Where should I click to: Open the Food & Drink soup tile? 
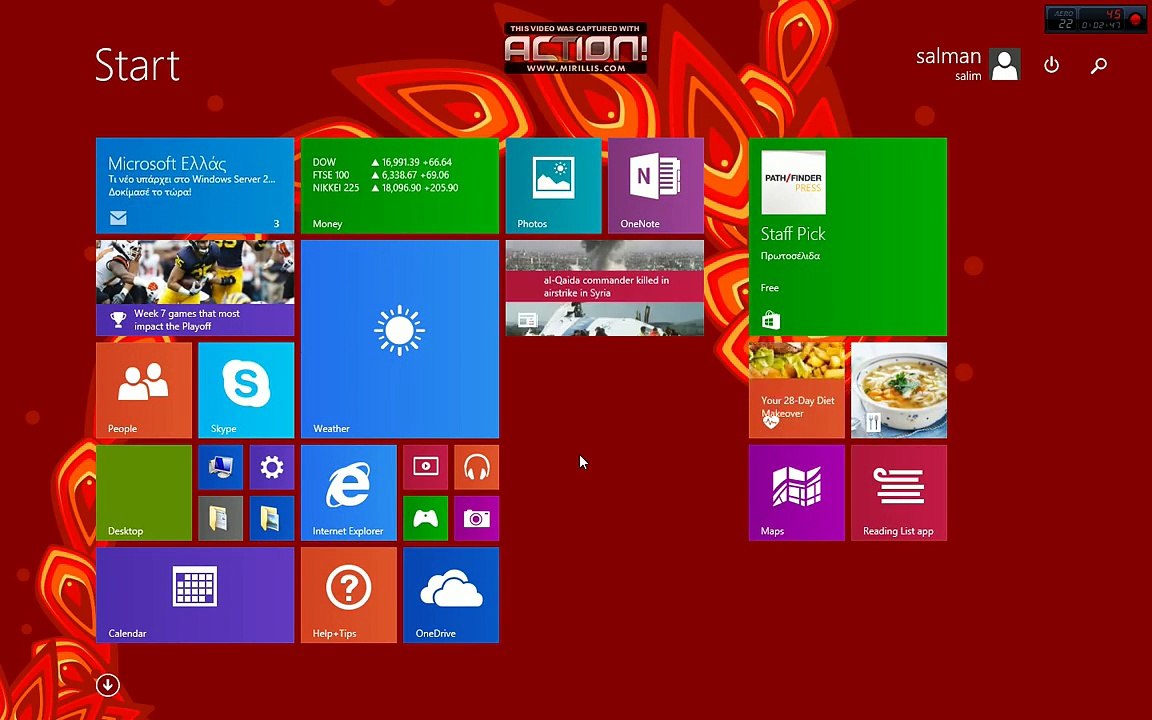coord(899,390)
